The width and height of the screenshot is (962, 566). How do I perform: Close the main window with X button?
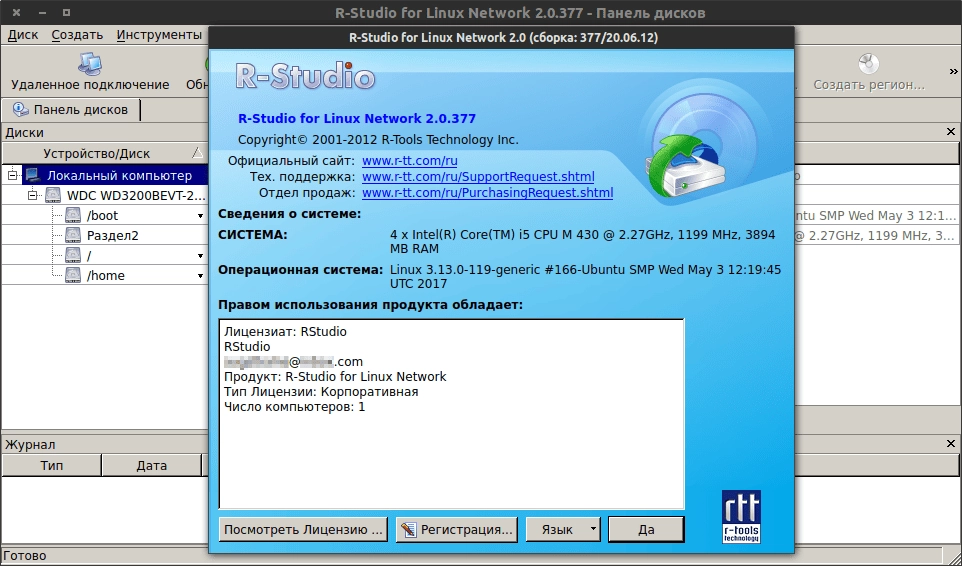click(x=17, y=12)
